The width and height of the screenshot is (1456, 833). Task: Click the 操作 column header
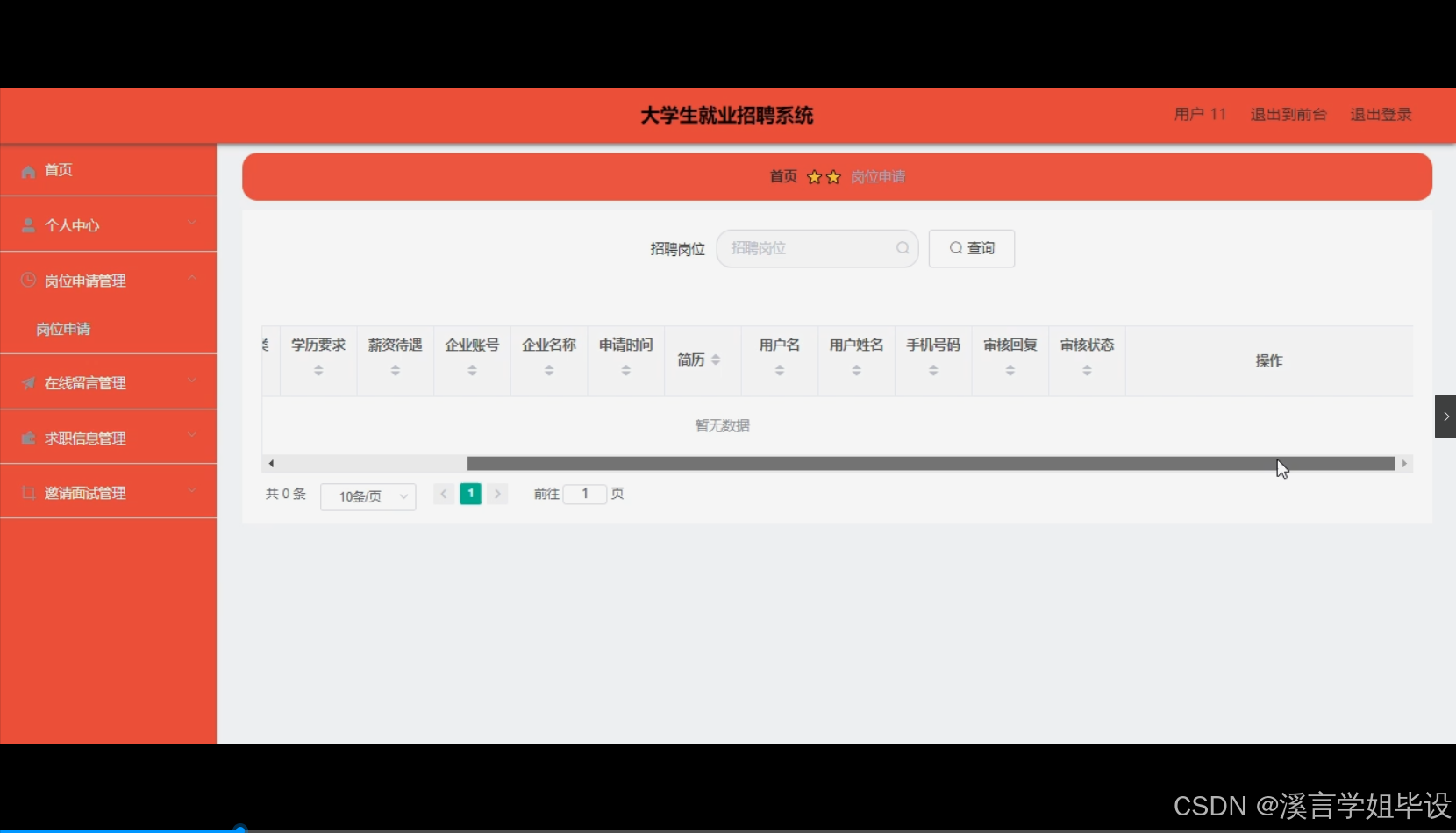1269,360
